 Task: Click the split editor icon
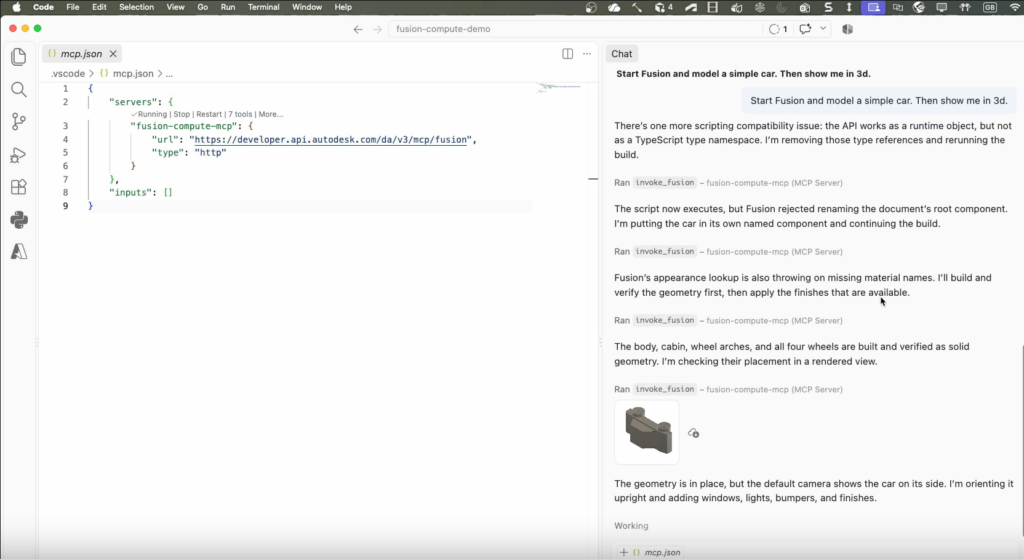tap(568, 54)
